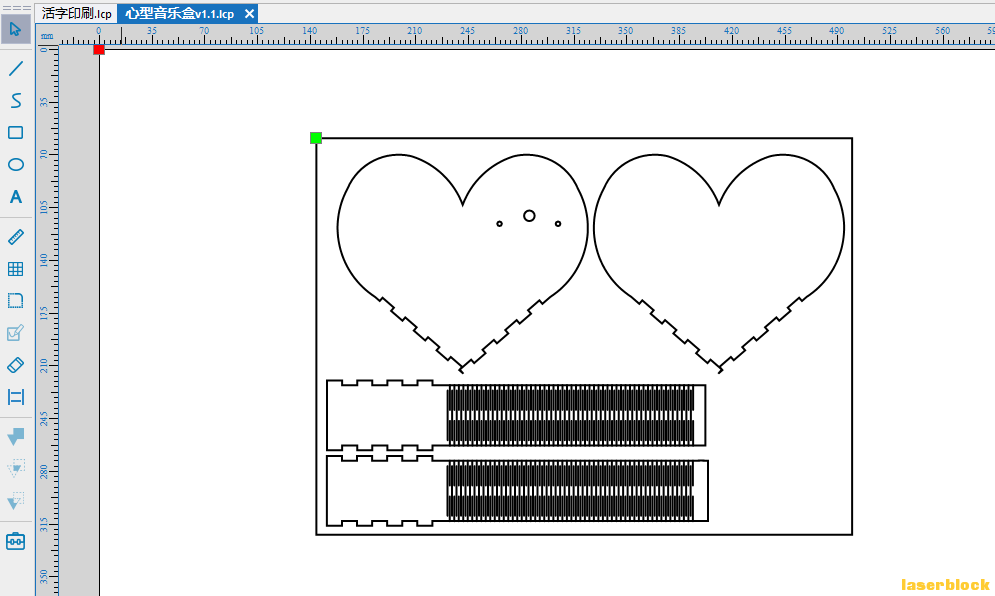The width and height of the screenshot is (995, 596).
Task: Click the red origin marker square
Action: pyautogui.click(x=99, y=50)
